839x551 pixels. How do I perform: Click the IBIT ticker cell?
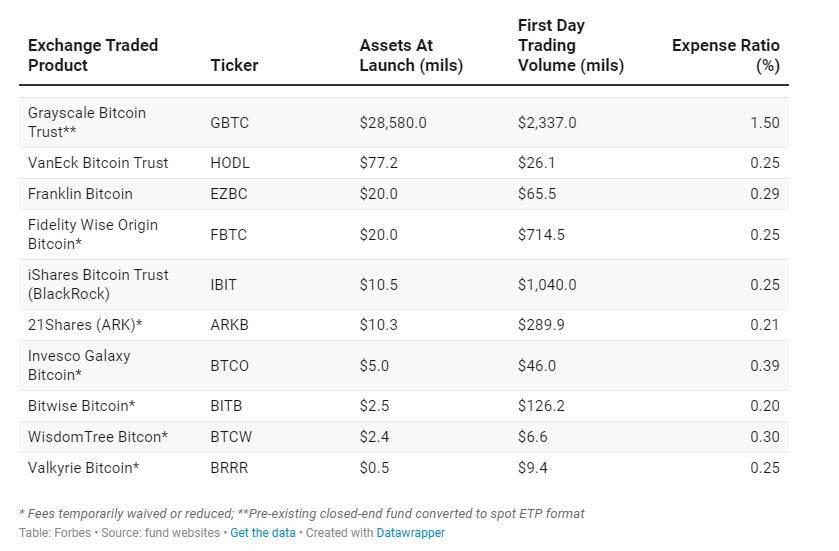tap(224, 285)
